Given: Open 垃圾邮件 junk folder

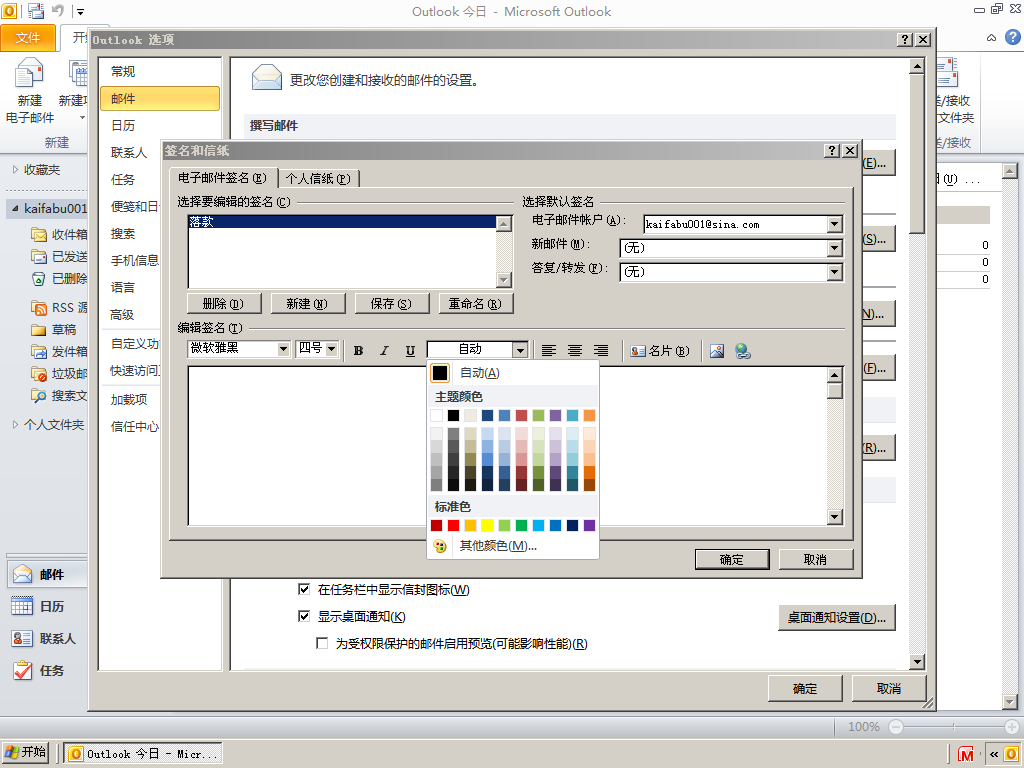Looking at the screenshot, I should pyautogui.click(x=59, y=374).
